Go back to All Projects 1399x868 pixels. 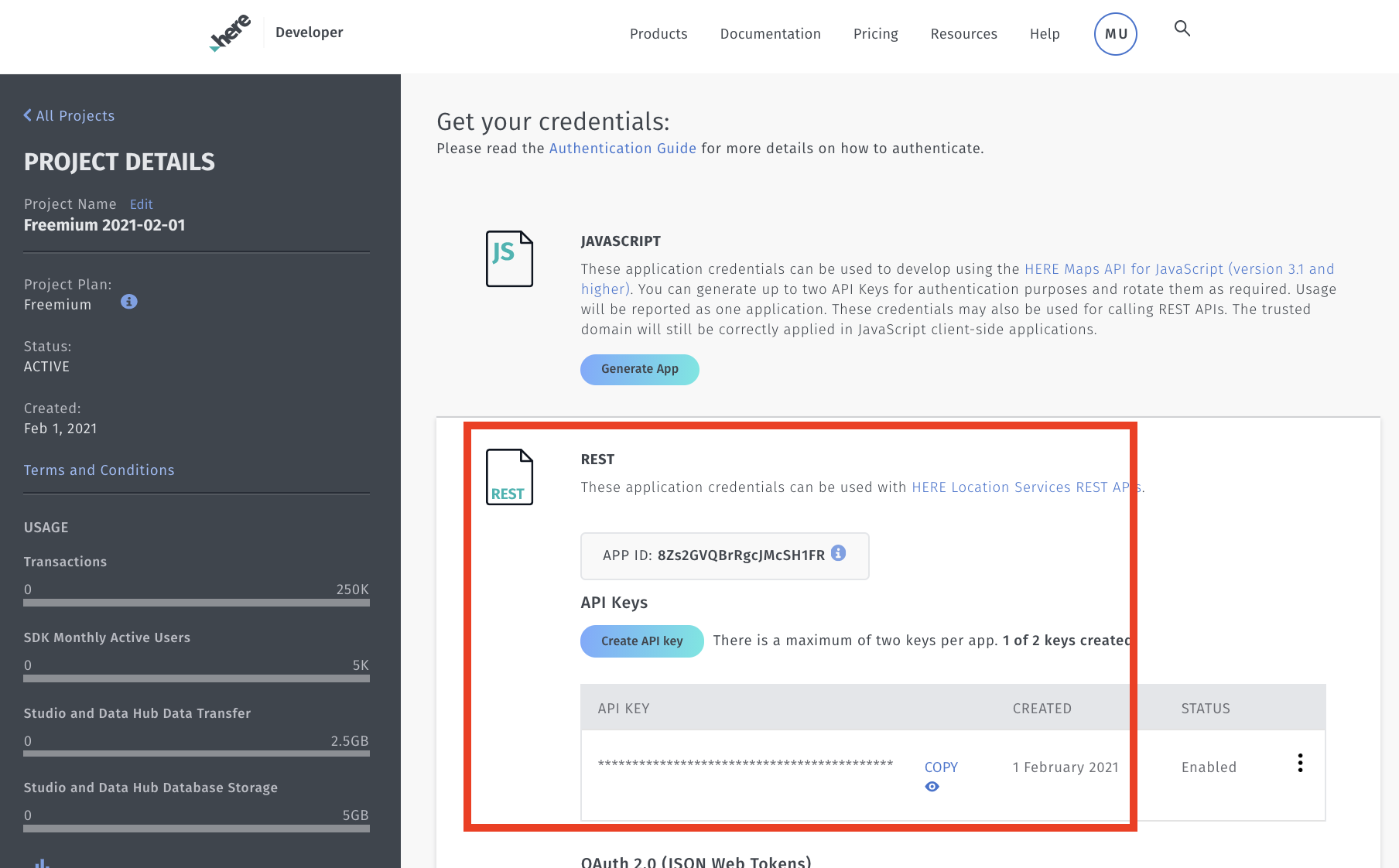75,116
